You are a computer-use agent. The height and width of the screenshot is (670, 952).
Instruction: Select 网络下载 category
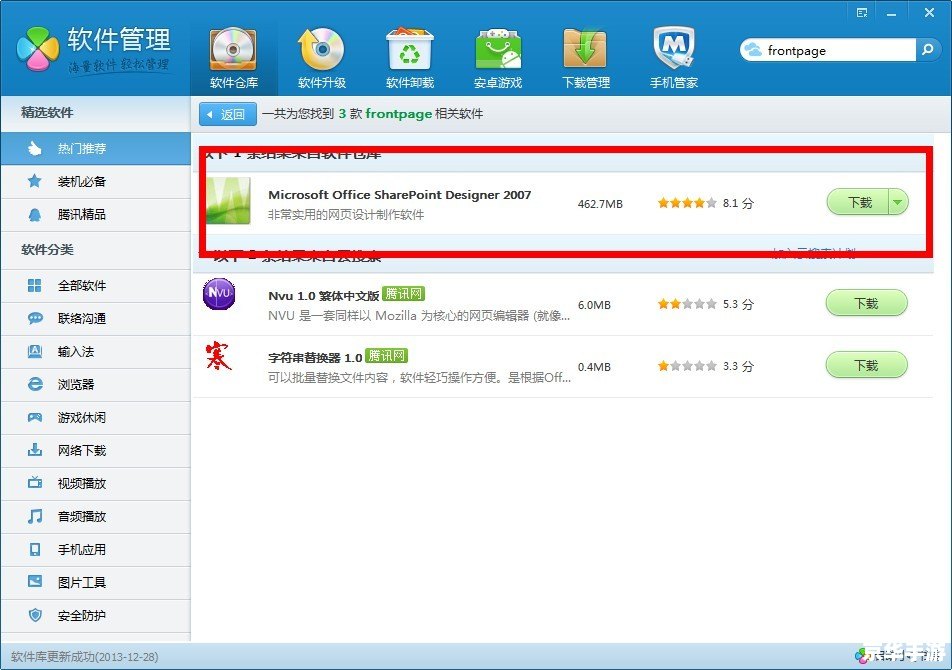[x=95, y=450]
